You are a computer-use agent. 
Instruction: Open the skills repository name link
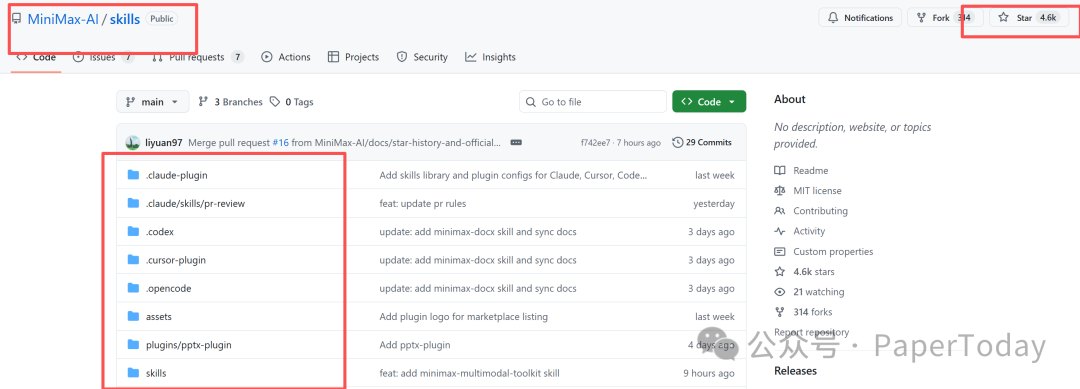125,19
